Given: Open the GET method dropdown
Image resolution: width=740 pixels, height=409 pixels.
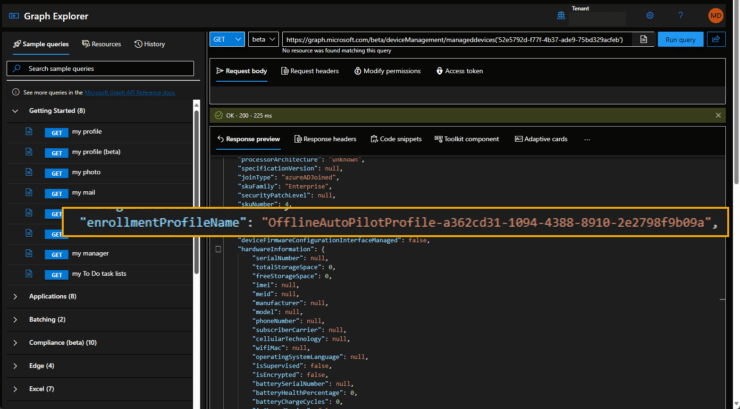Looking at the screenshot, I should (227, 39).
